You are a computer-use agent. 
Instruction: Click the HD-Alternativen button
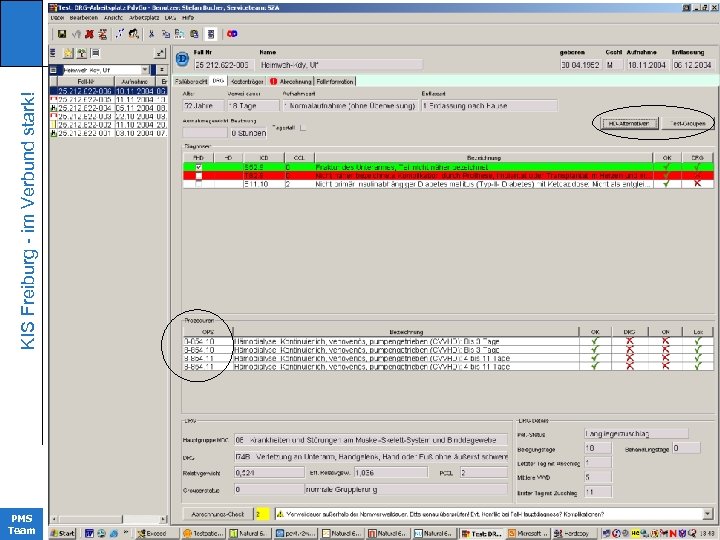point(628,123)
